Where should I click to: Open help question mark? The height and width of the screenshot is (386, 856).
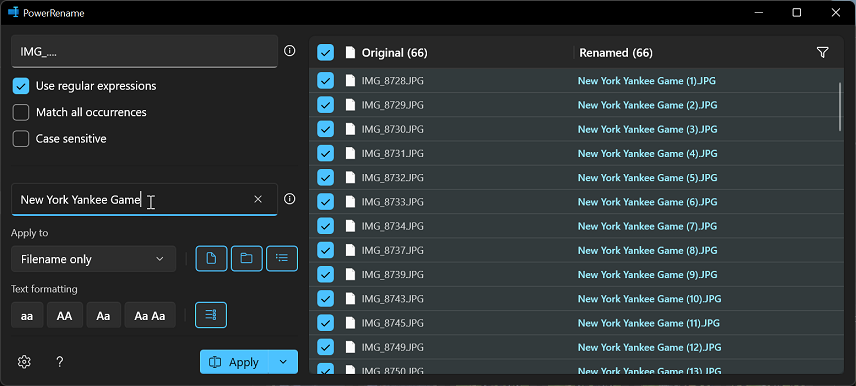coord(60,361)
